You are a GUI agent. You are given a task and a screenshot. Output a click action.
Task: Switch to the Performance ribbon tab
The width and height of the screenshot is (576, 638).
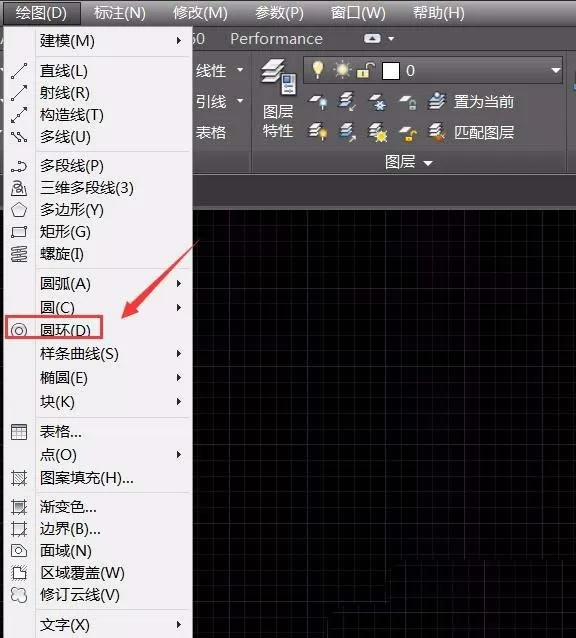[x=276, y=39]
